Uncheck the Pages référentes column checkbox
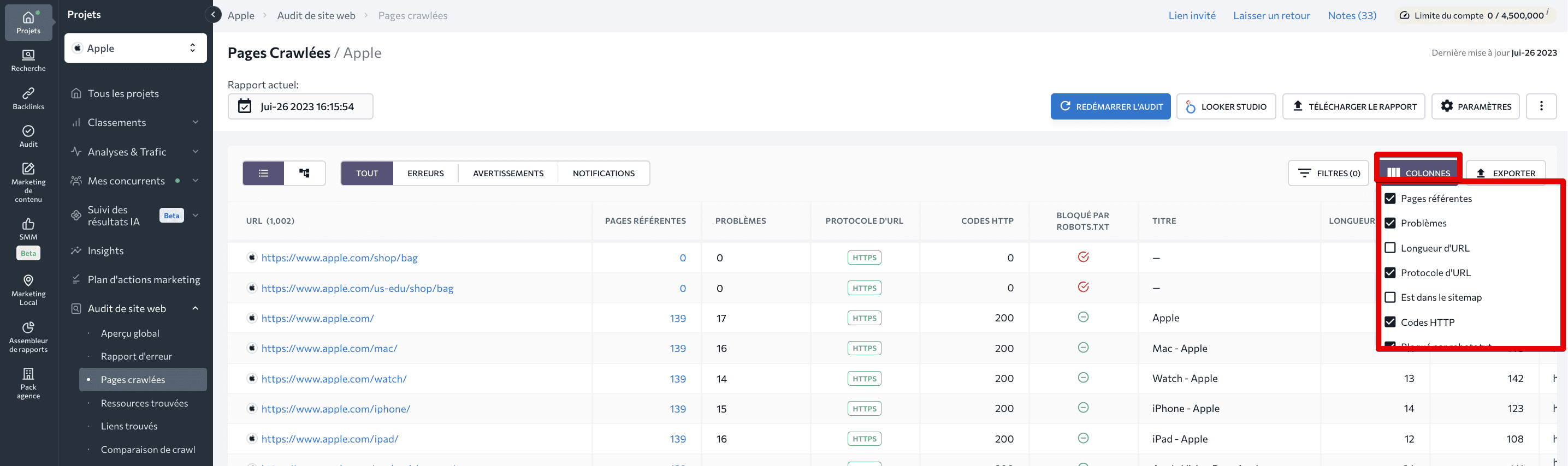 pyautogui.click(x=1391, y=198)
